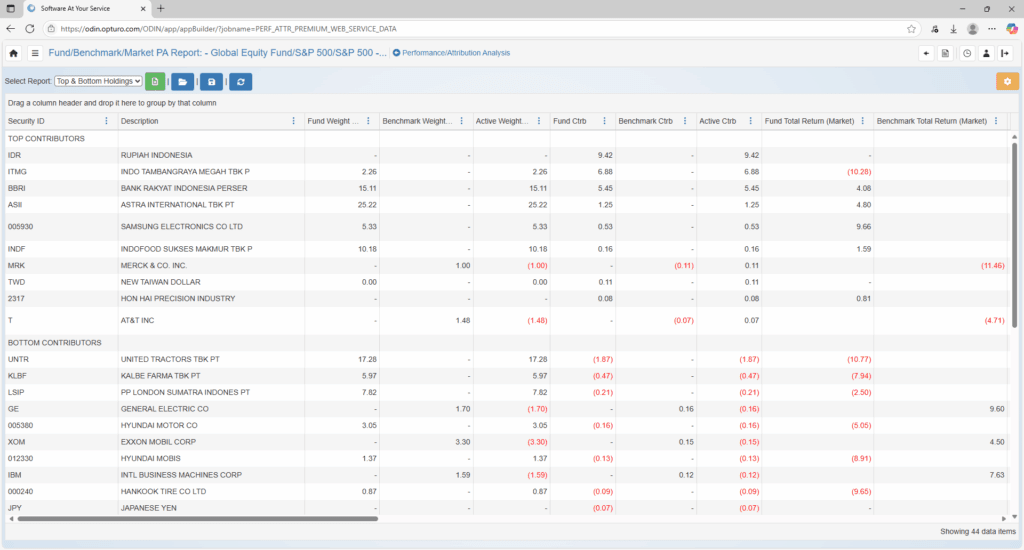Click the browser address bar URL field

(400, 29)
